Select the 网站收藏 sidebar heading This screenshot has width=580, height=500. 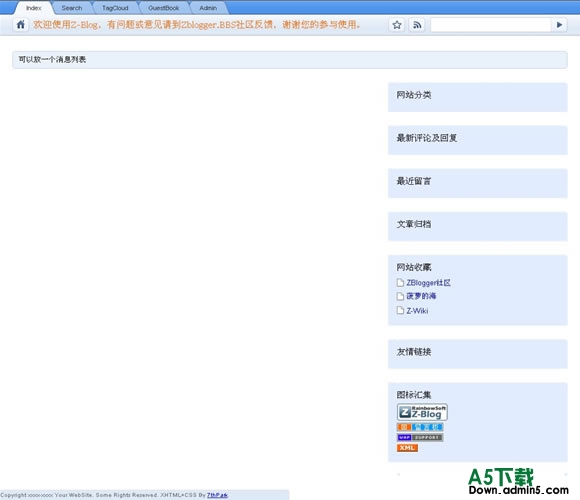(414, 267)
